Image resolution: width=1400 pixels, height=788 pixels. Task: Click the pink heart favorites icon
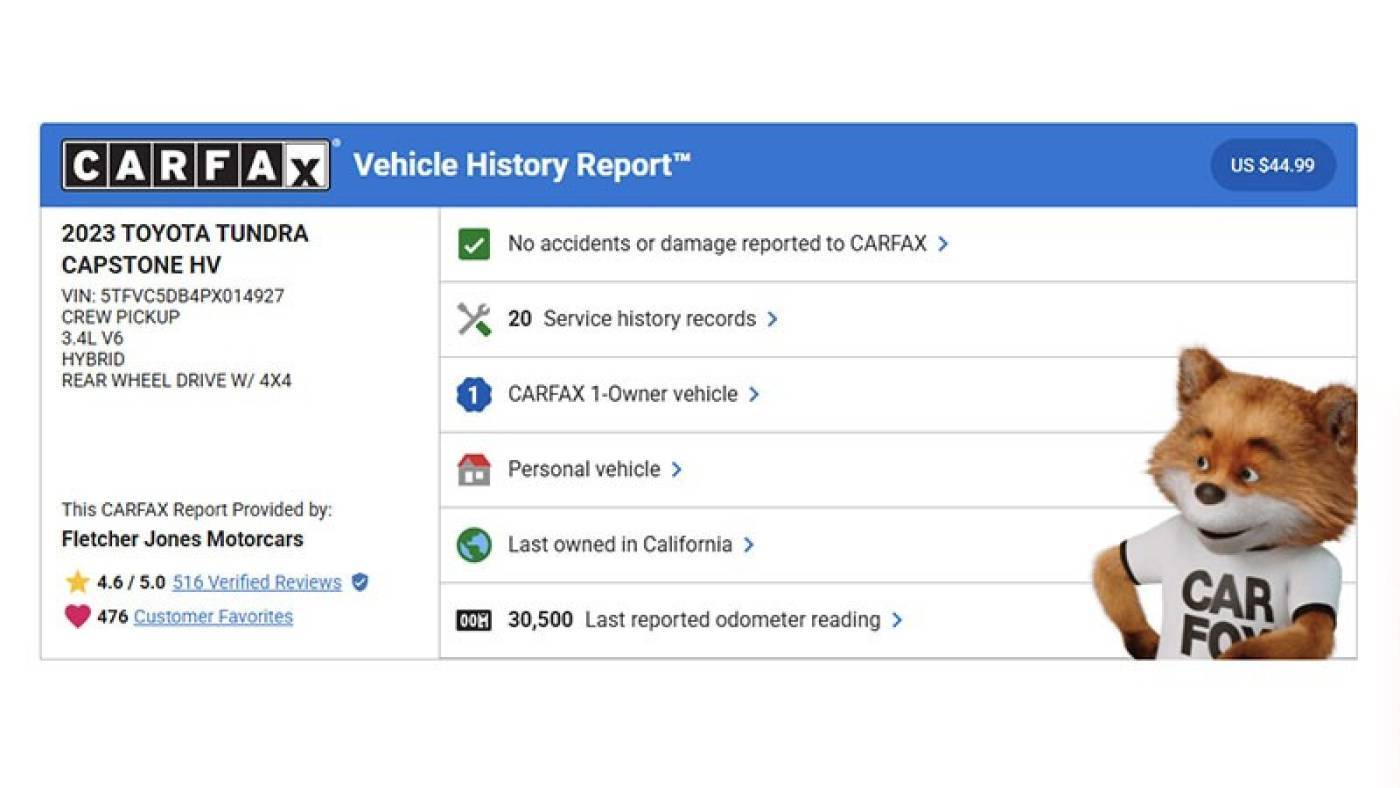tap(77, 617)
